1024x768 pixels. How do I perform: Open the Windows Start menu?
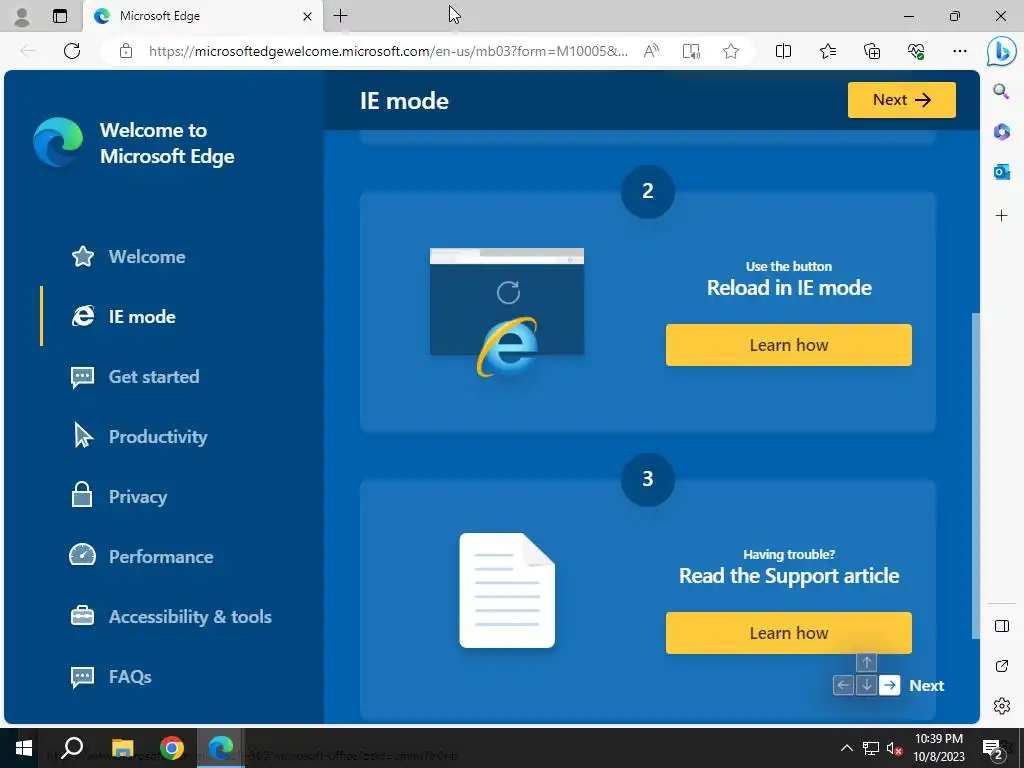24,748
